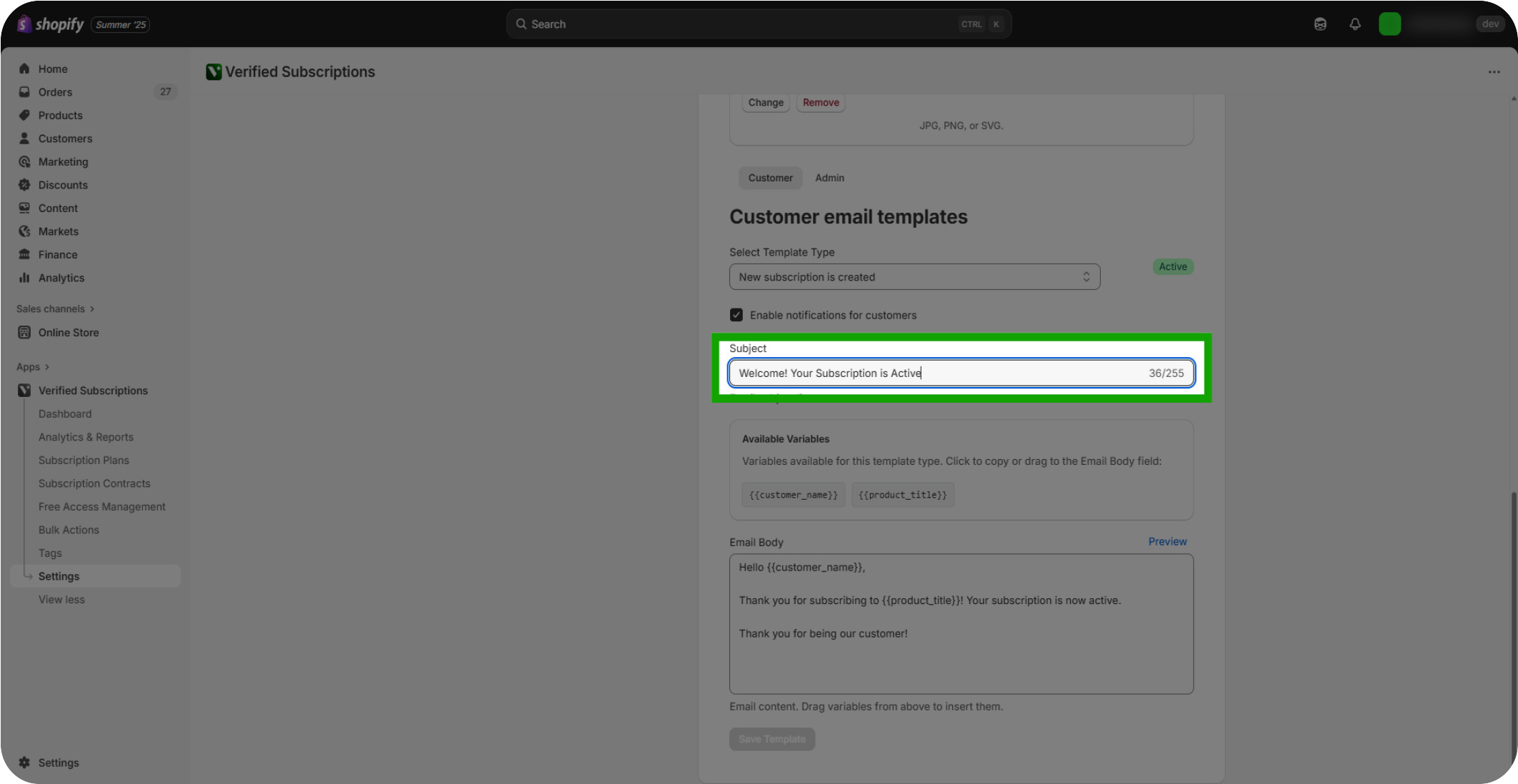
Task: Open Select Template Type dropdown
Action: [x=914, y=276]
